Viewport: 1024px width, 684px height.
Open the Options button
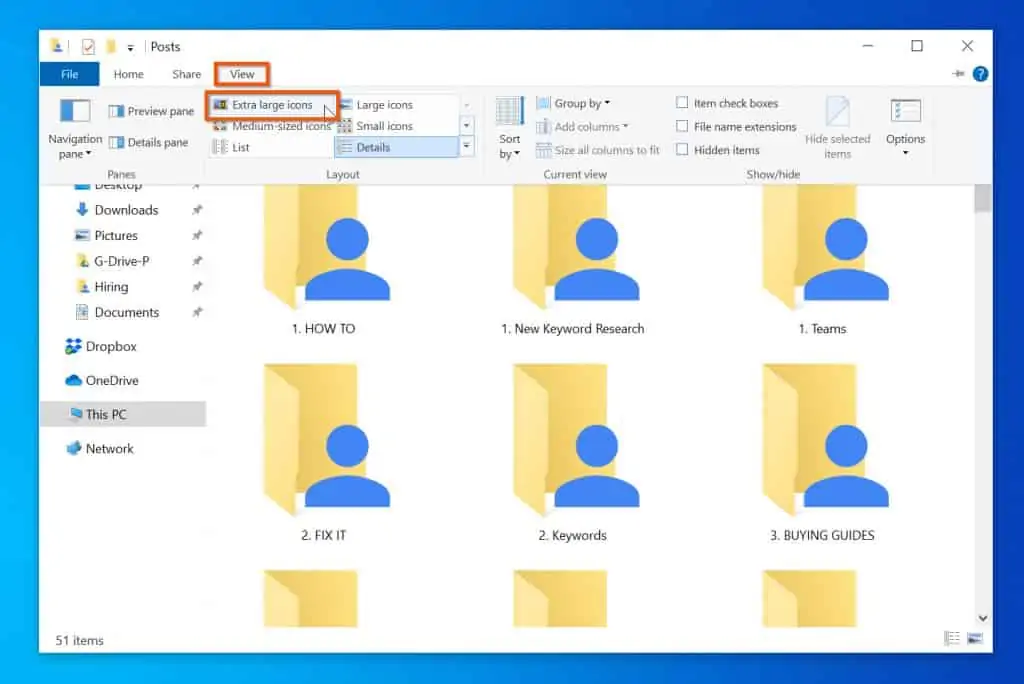905,128
